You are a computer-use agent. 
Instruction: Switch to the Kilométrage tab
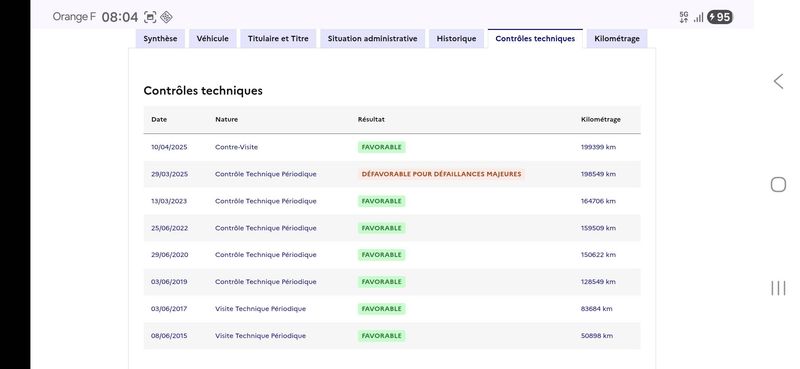(x=617, y=39)
